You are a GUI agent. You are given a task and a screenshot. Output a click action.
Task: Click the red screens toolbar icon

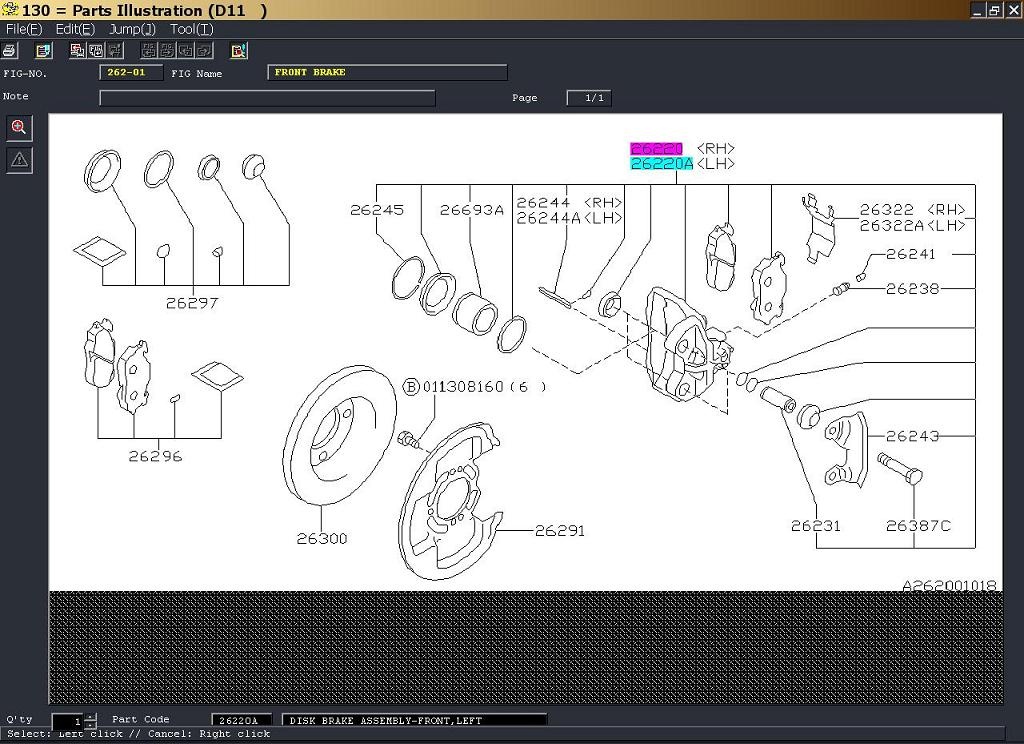[78, 50]
